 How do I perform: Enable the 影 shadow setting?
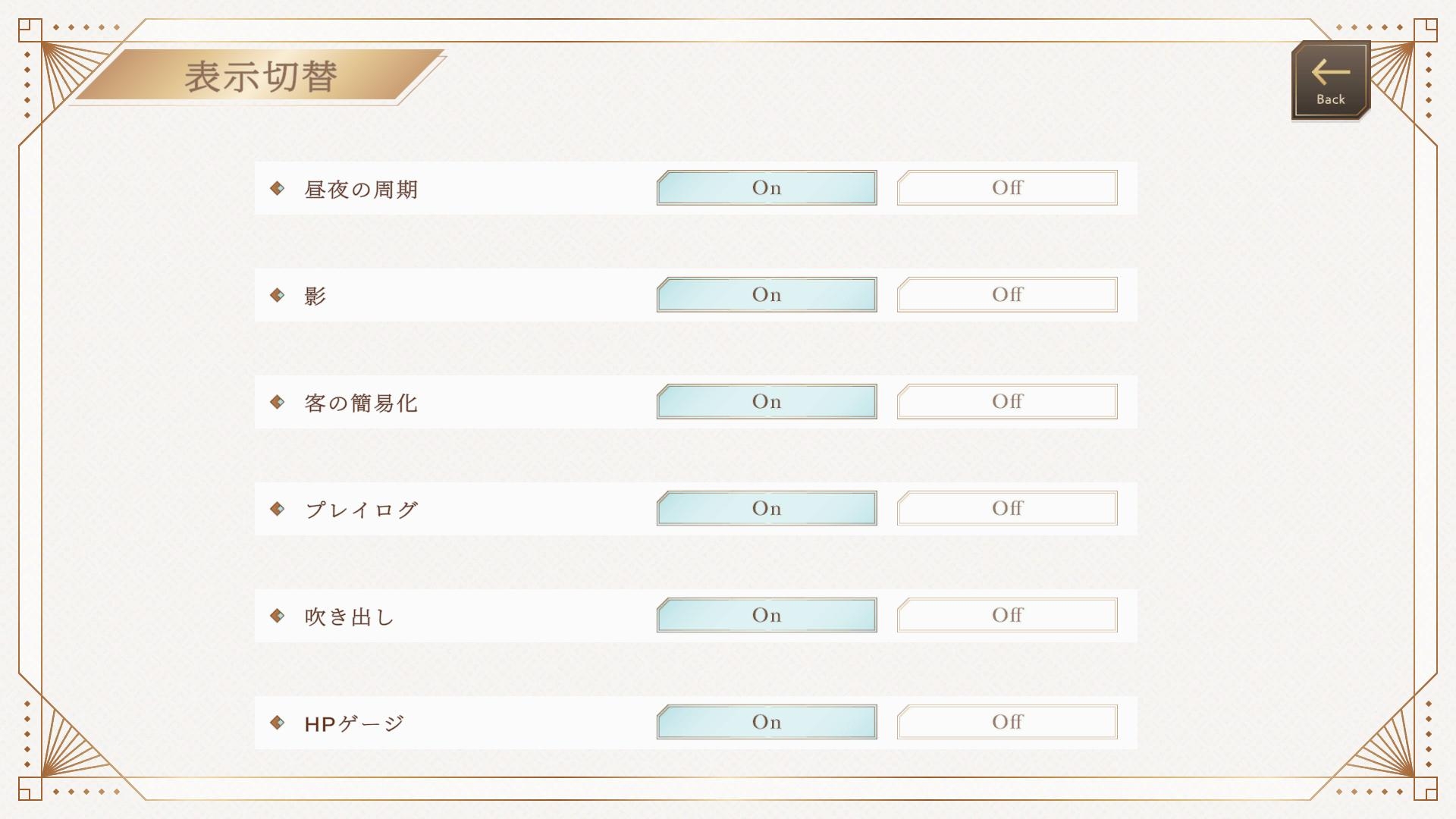coord(767,295)
